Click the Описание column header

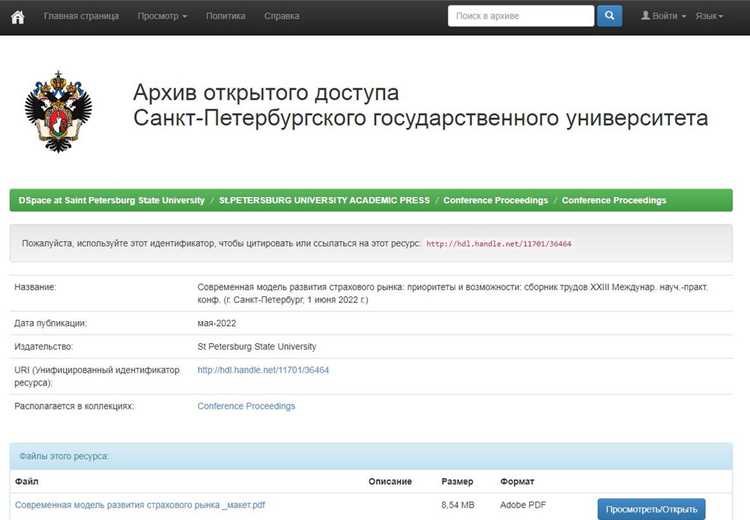tap(390, 481)
